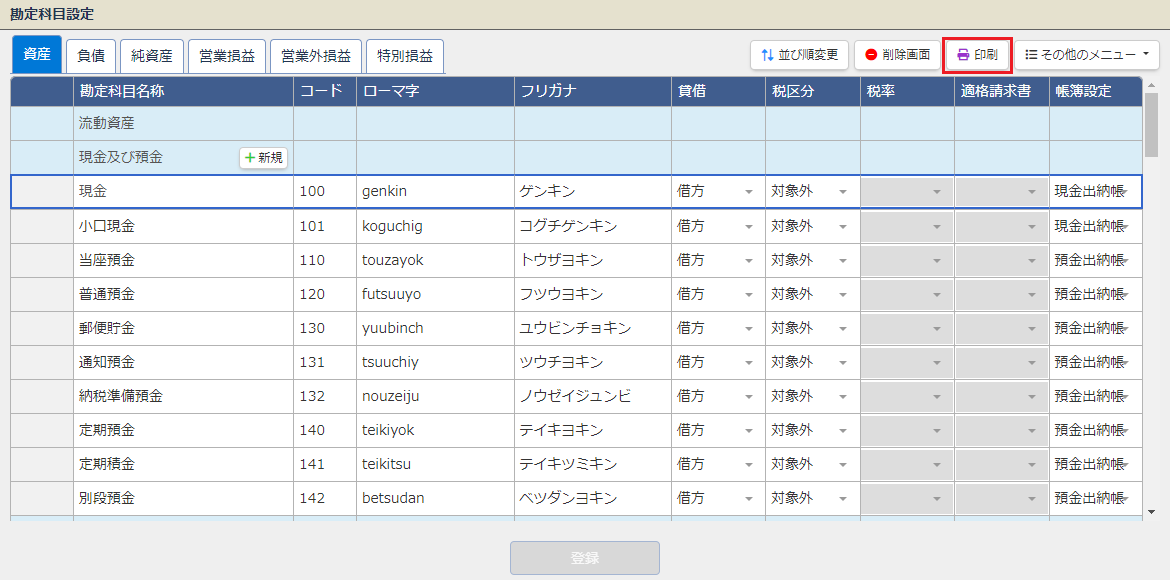Open the 営業外損益 tab

point(315,57)
